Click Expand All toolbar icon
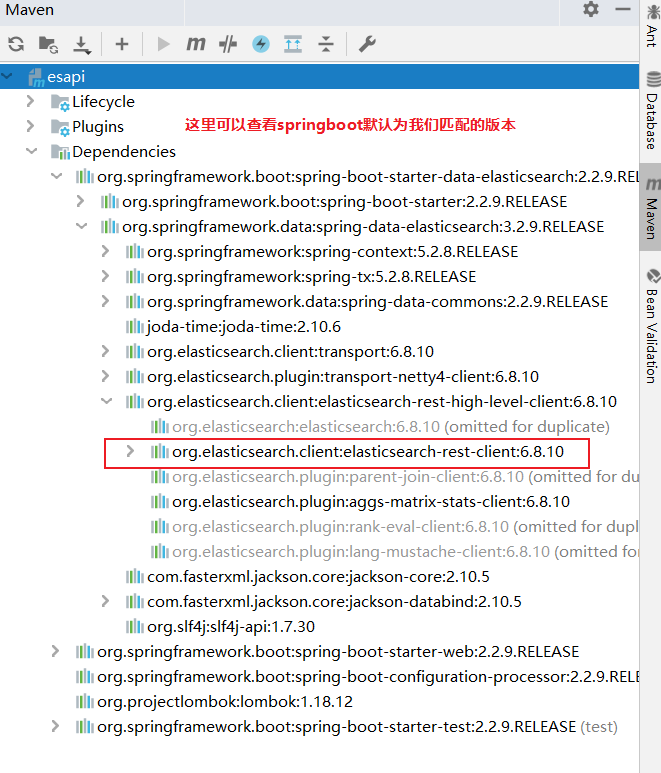Image resolution: width=661 pixels, height=773 pixels. click(293, 44)
